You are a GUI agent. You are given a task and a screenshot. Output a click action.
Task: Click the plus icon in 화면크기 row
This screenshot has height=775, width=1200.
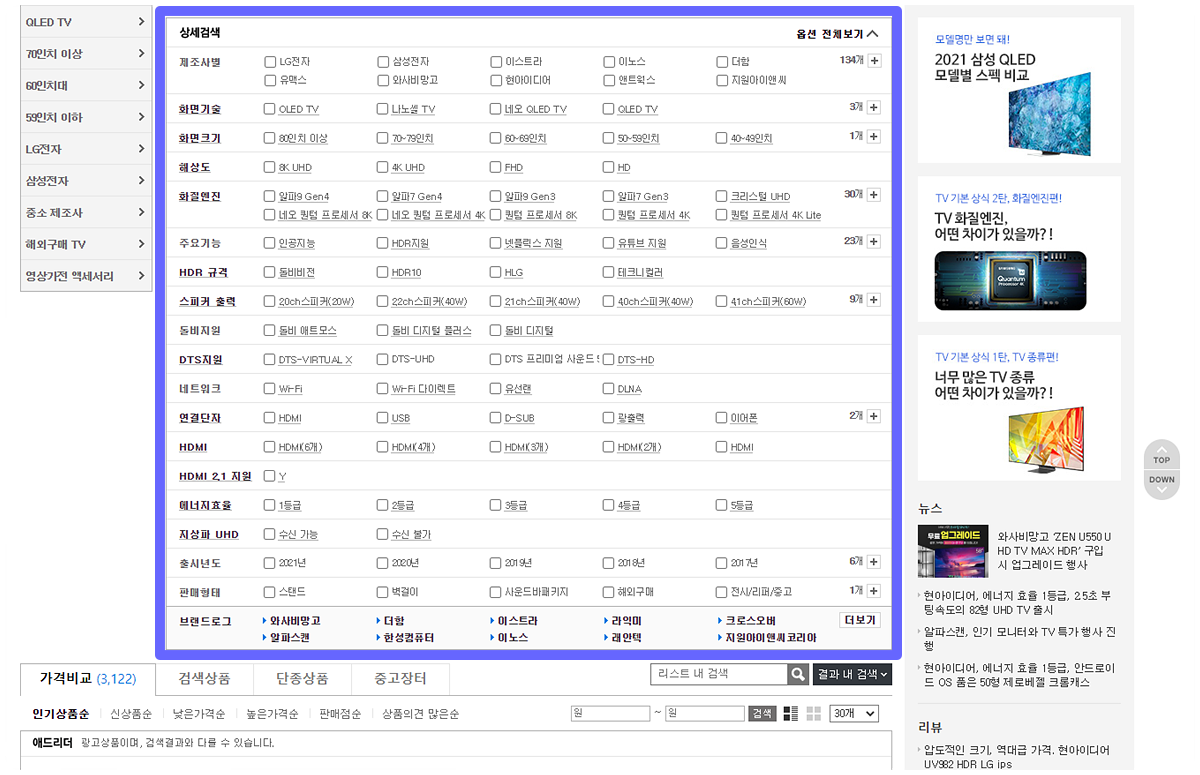(874, 136)
